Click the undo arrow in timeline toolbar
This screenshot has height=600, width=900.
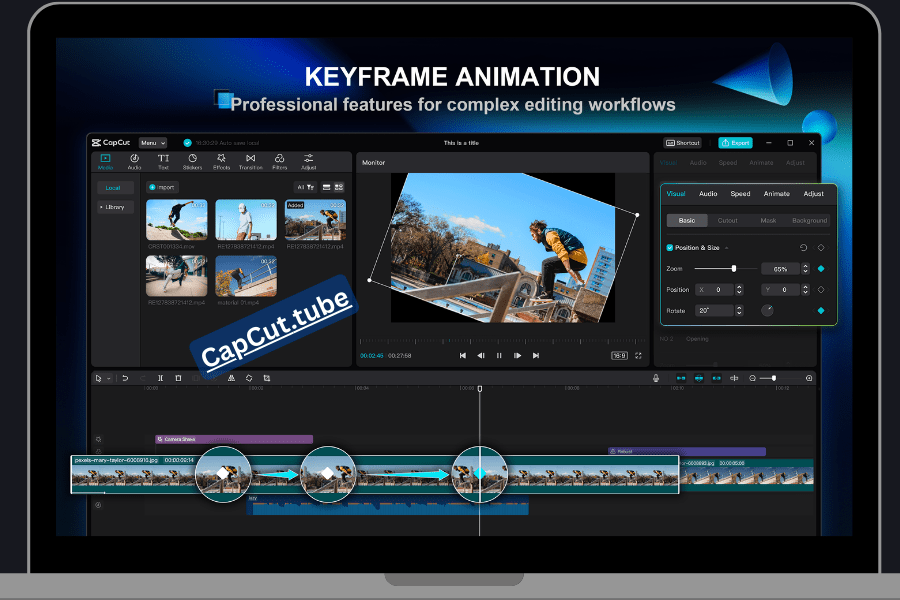(x=125, y=378)
